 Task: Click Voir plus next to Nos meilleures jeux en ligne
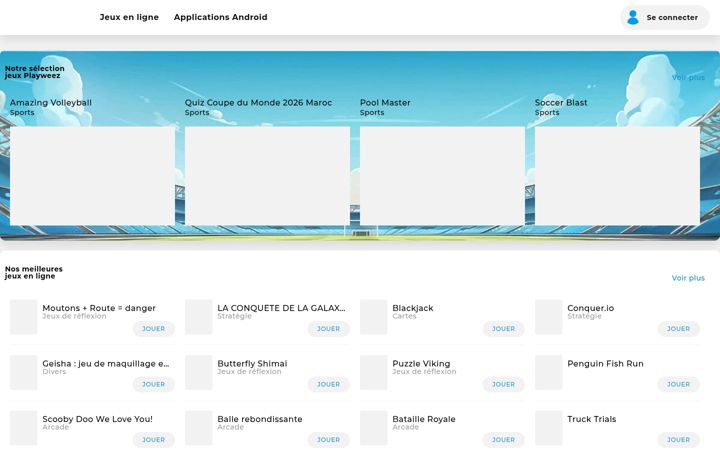coord(688,278)
